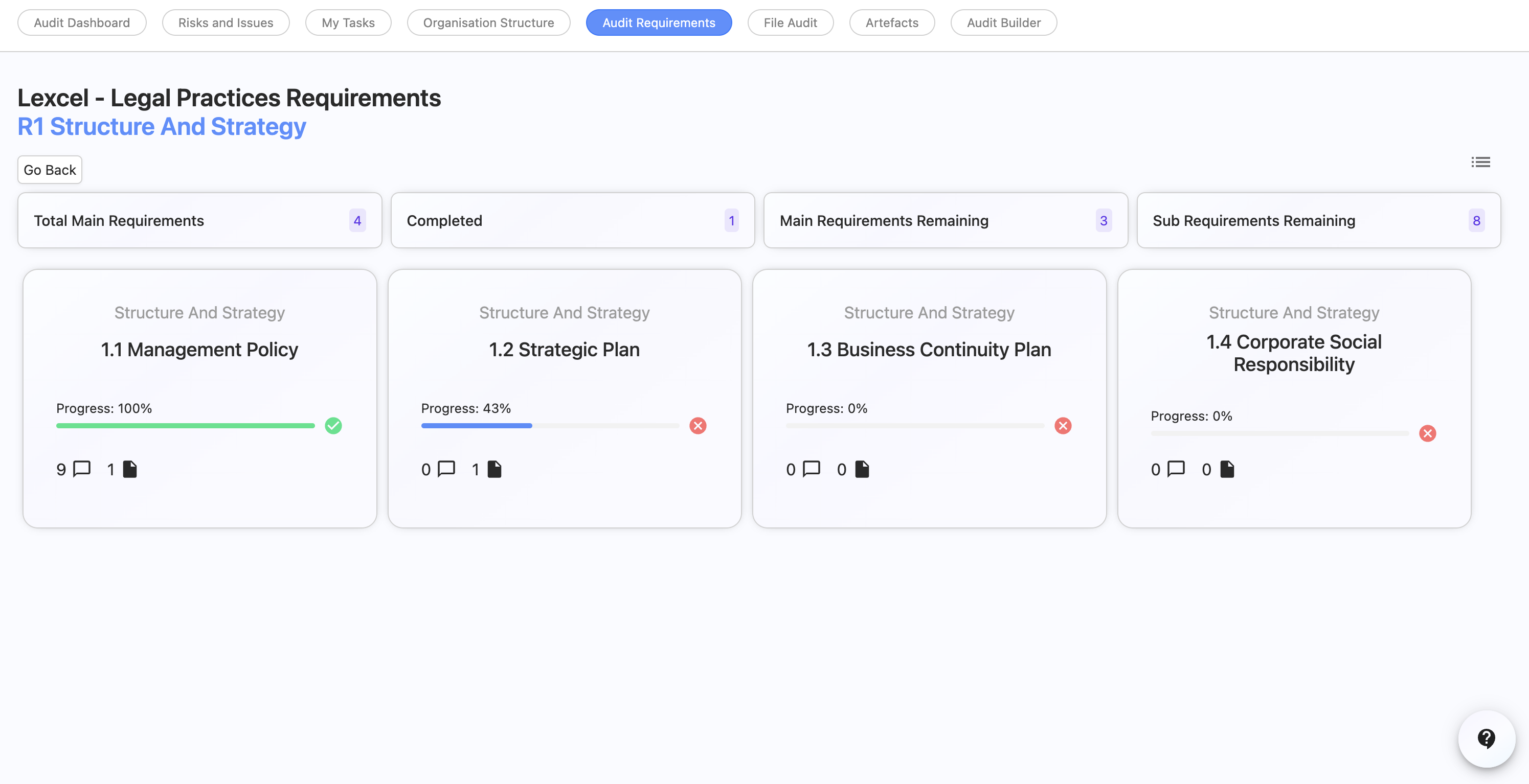Click document icon on Management Policy card
Viewport: 1529px width, 784px height.
point(130,469)
